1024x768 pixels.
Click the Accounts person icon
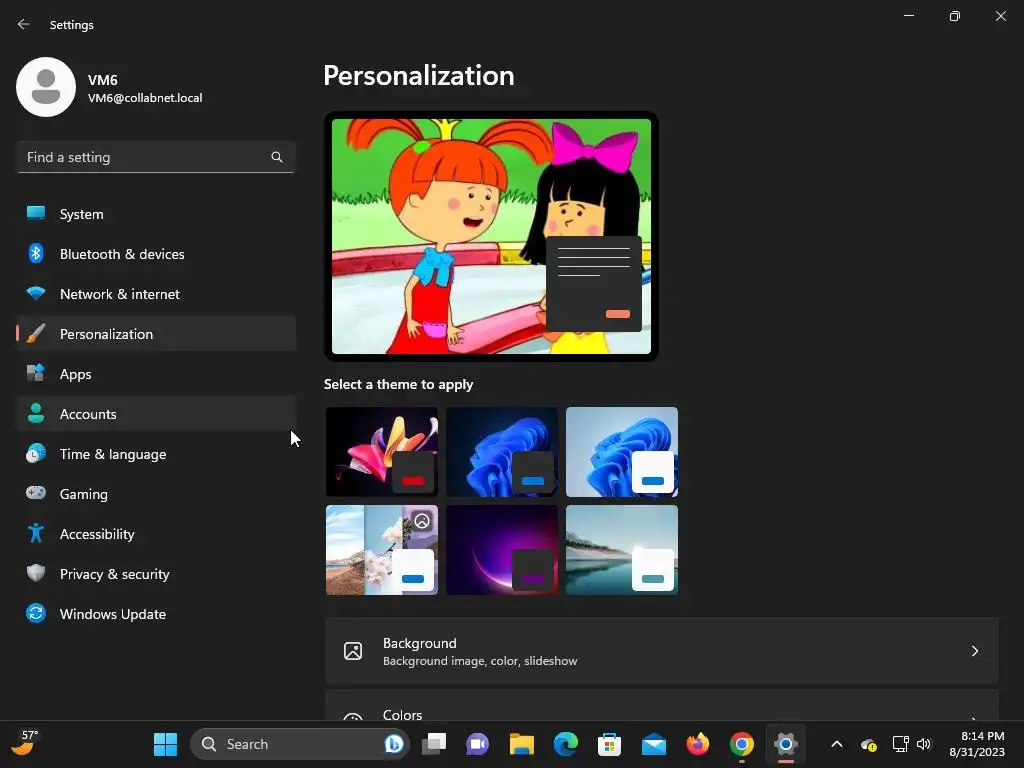tap(36, 413)
